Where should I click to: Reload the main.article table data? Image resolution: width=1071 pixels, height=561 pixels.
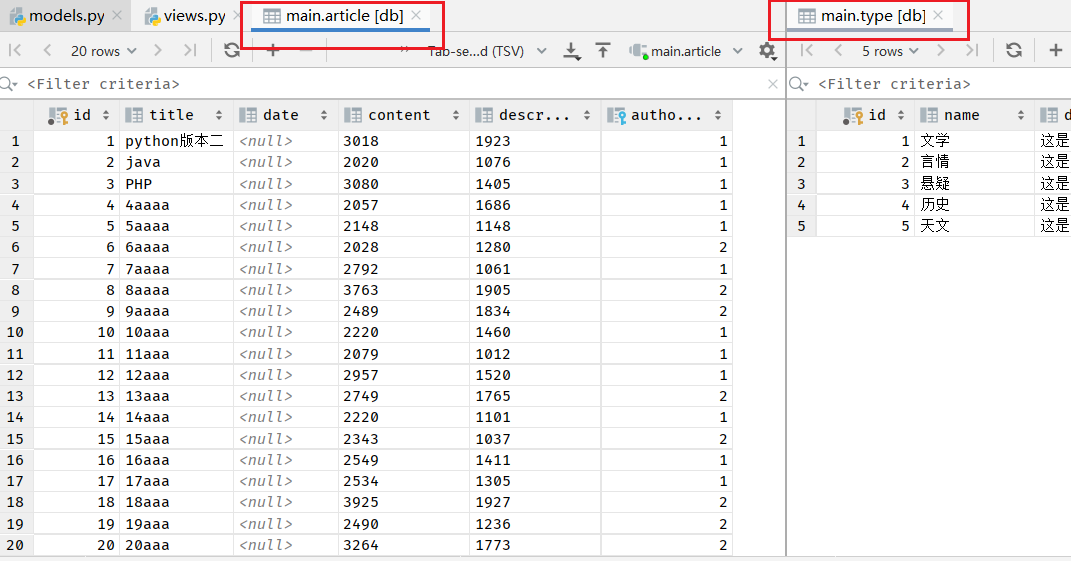pos(232,51)
